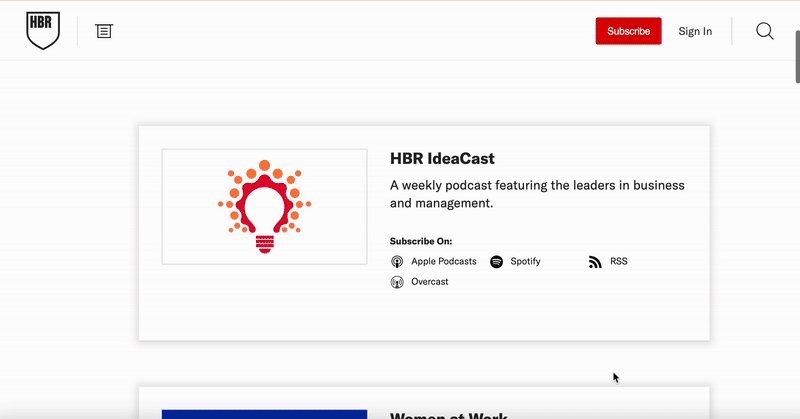Click the Spotify logo icon
Screen dimensions: 800x419
pyautogui.click(x=496, y=262)
